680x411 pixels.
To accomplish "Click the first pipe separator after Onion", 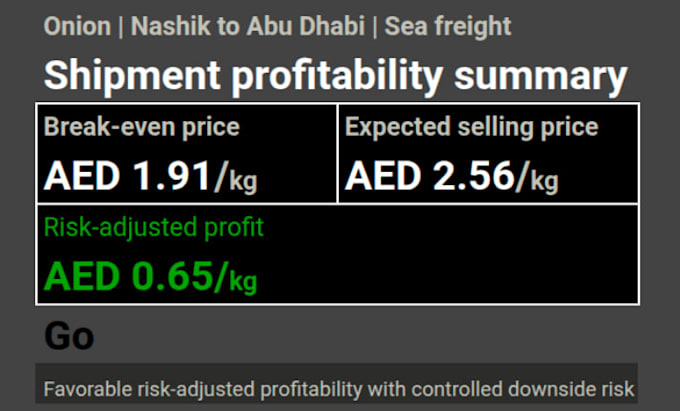I will [x=121, y=27].
